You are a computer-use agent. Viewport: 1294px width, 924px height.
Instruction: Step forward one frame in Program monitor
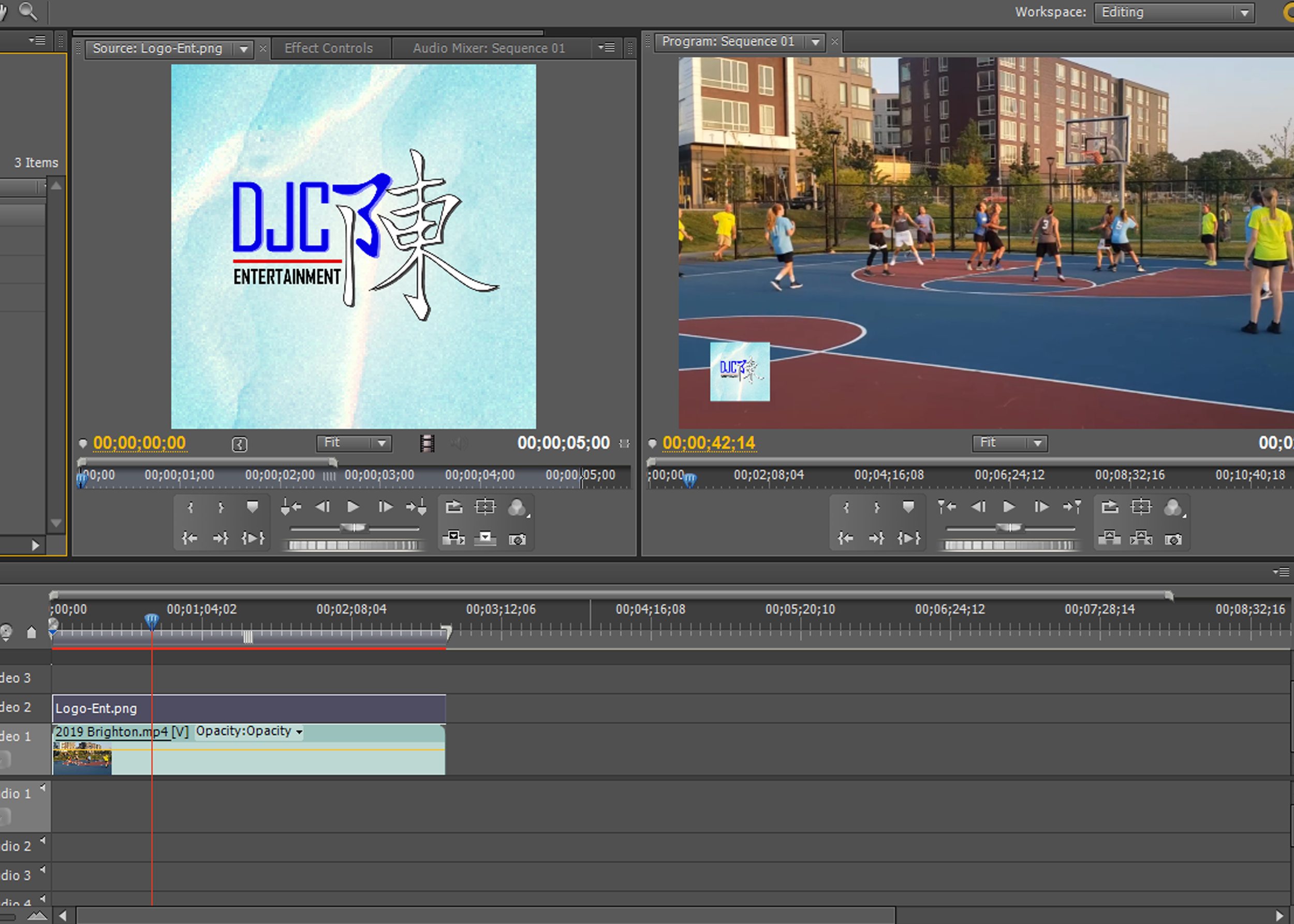pos(1041,506)
